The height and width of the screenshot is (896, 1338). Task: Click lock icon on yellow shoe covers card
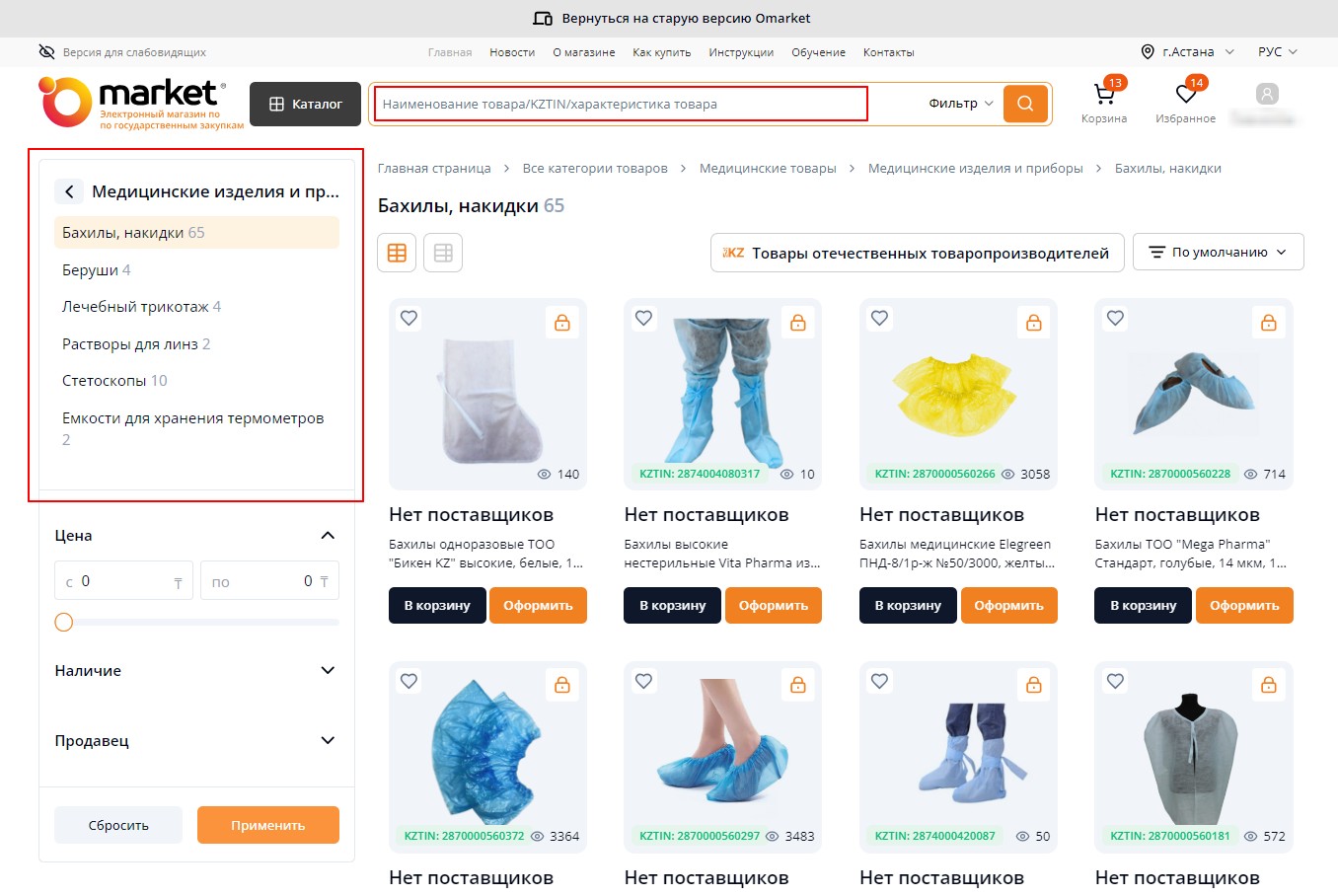pos(1033,323)
